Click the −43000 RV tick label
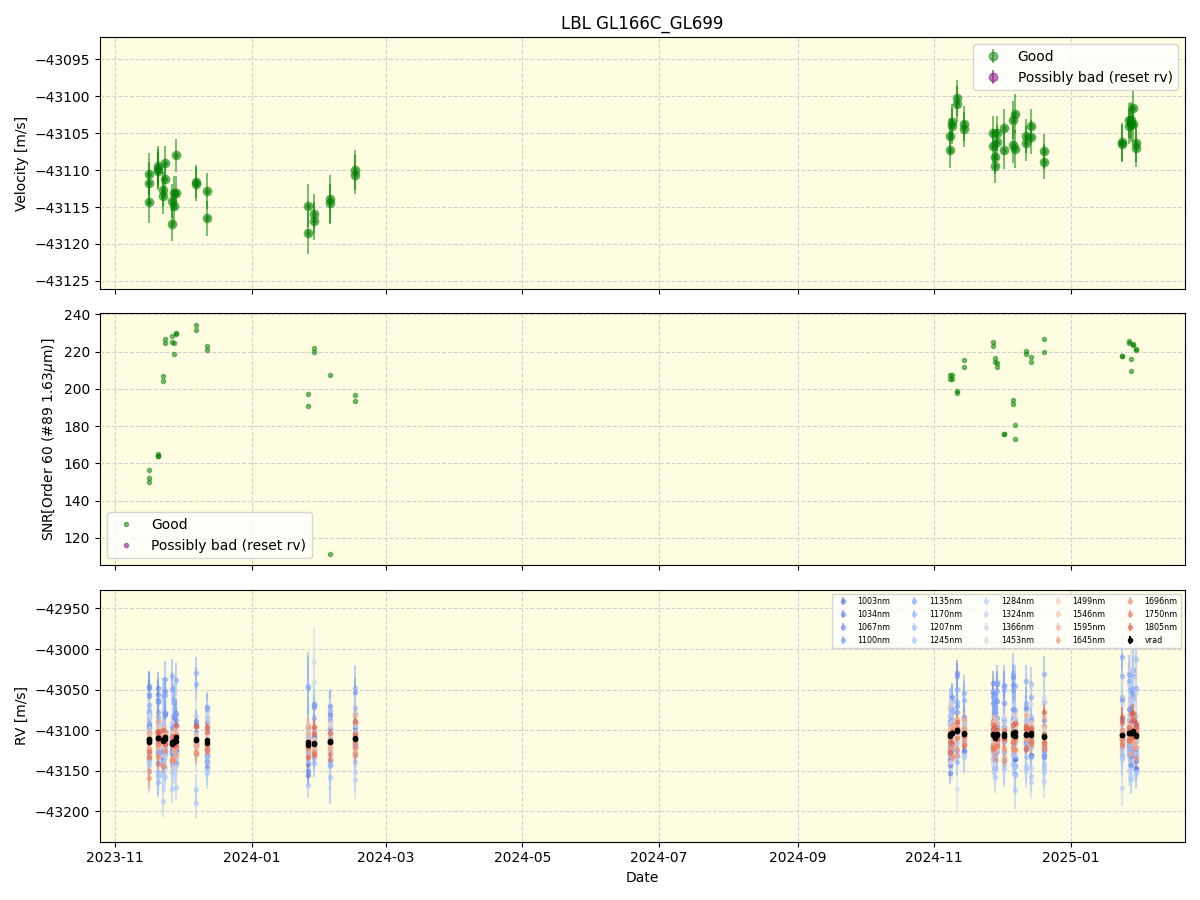The width and height of the screenshot is (1200, 900). [64, 650]
